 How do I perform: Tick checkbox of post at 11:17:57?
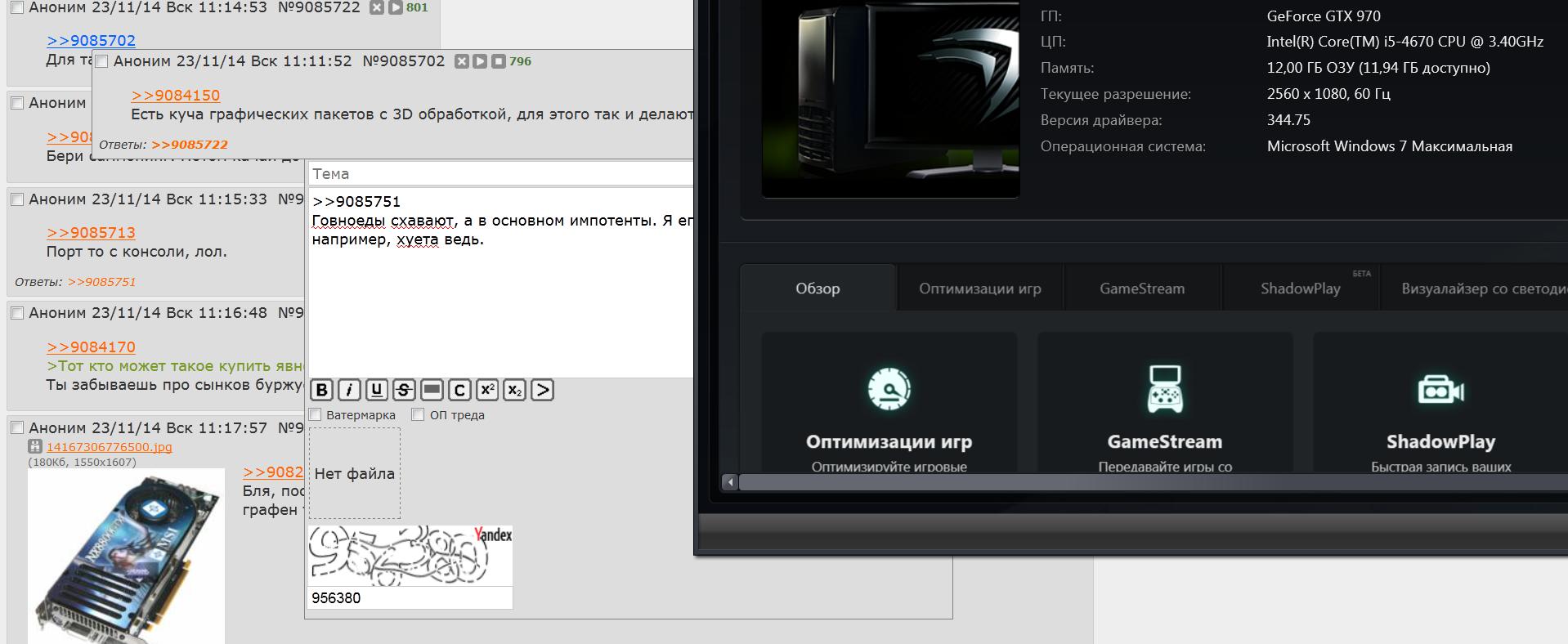(17, 427)
